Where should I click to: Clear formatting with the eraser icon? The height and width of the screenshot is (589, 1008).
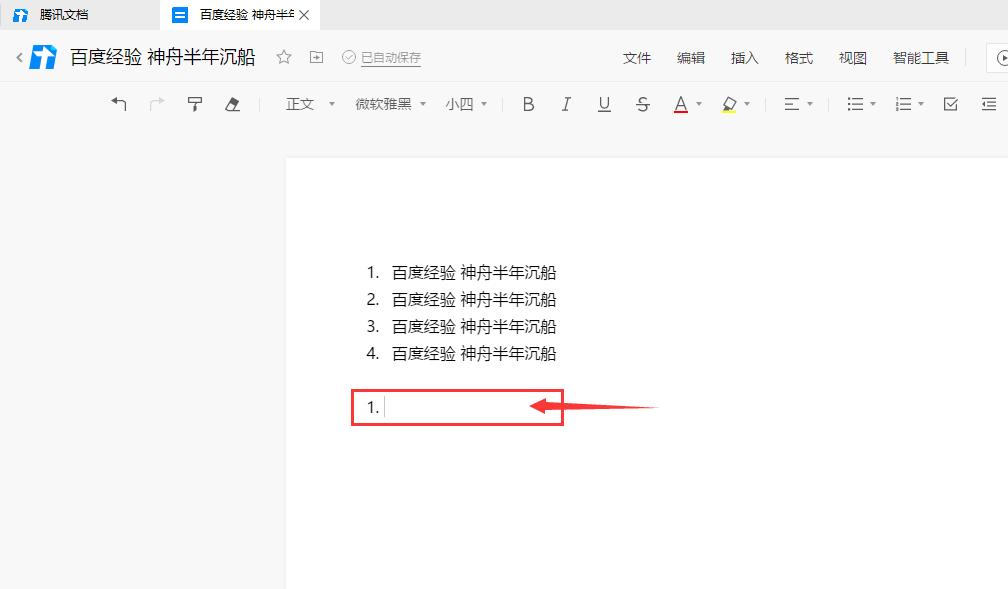pos(232,103)
